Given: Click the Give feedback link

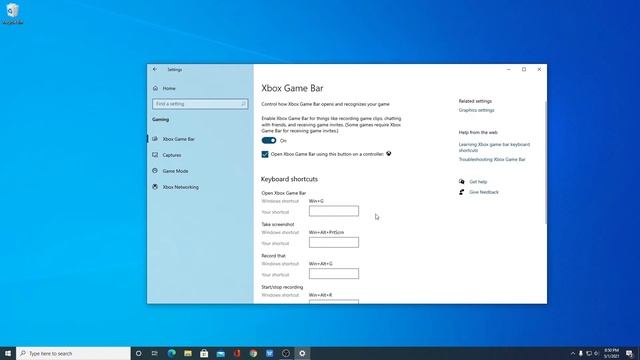Looking at the screenshot, I should (484, 192).
